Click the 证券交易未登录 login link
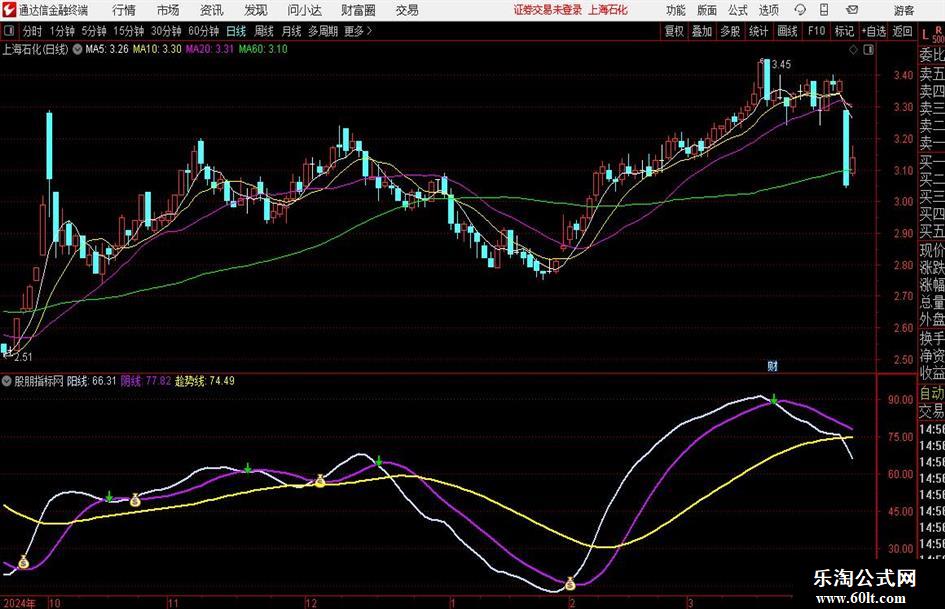 click(x=548, y=10)
